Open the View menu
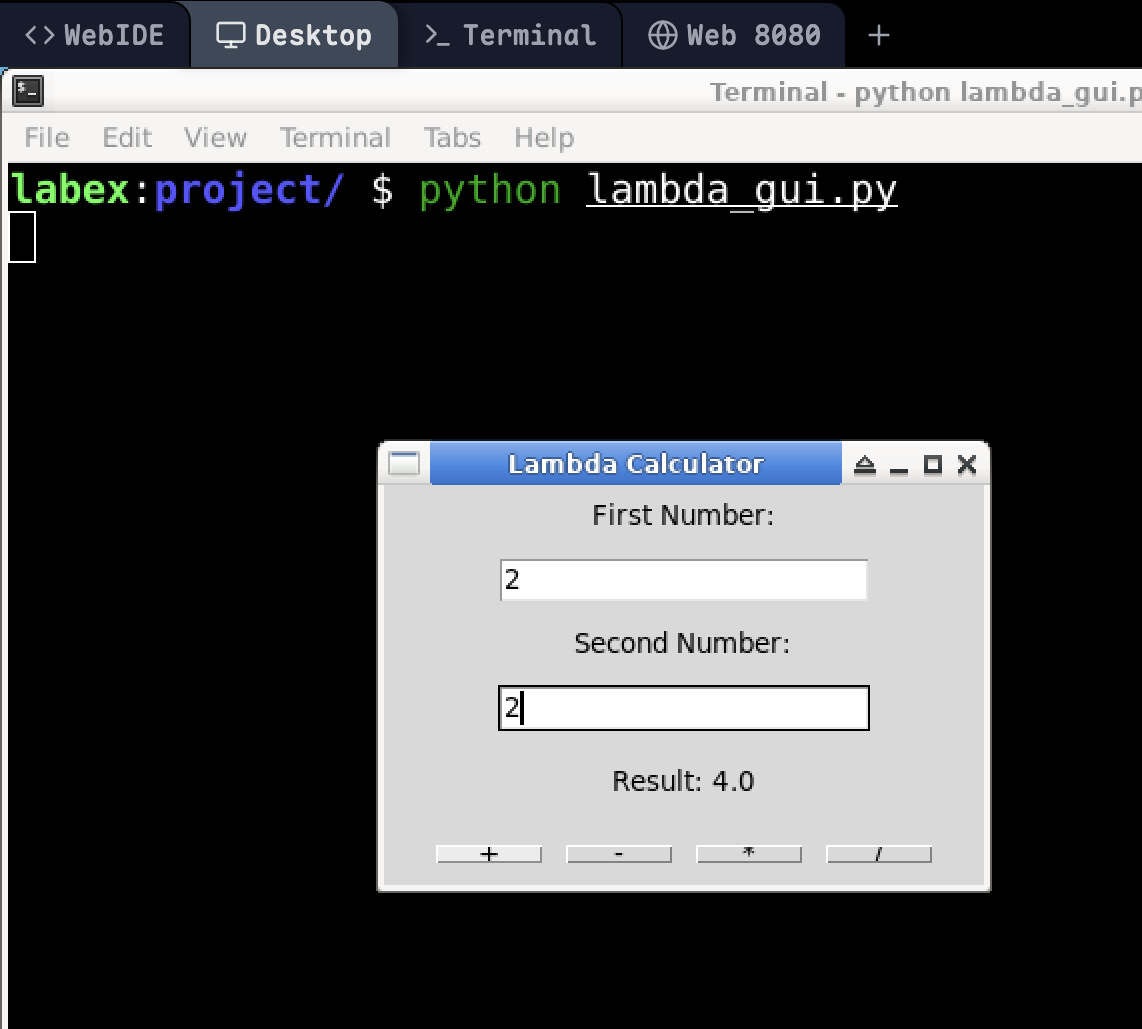Image resolution: width=1142 pixels, height=1029 pixels. tap(214, 137)
